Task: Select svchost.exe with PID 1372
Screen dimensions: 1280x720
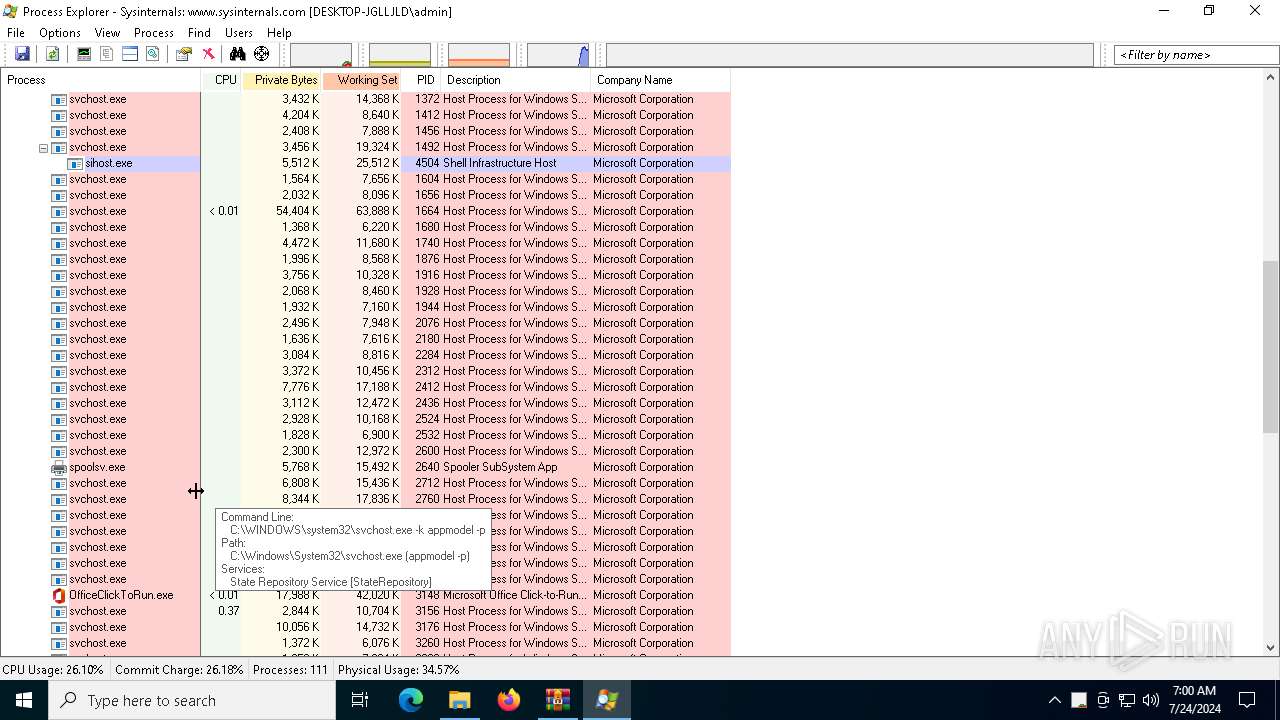Action: 365,99
